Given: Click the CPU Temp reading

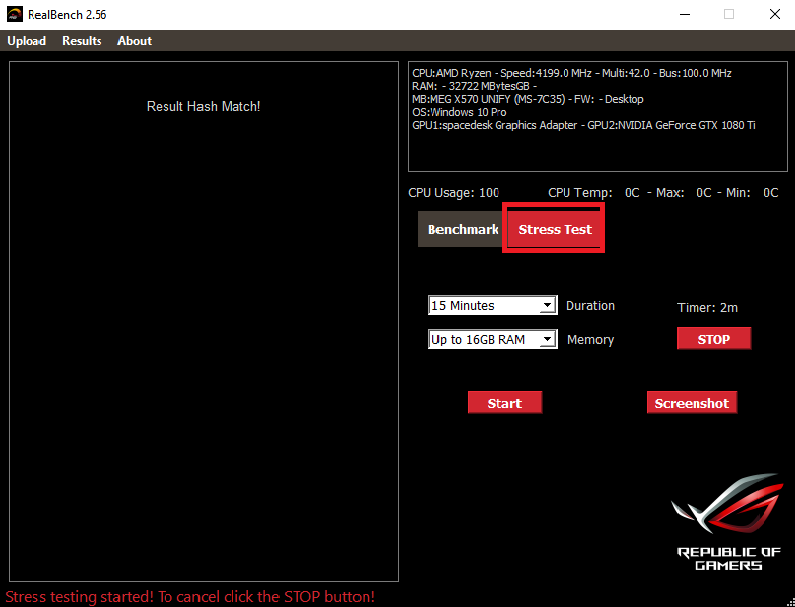Looking at the screenshot, I should pos(594,193).
